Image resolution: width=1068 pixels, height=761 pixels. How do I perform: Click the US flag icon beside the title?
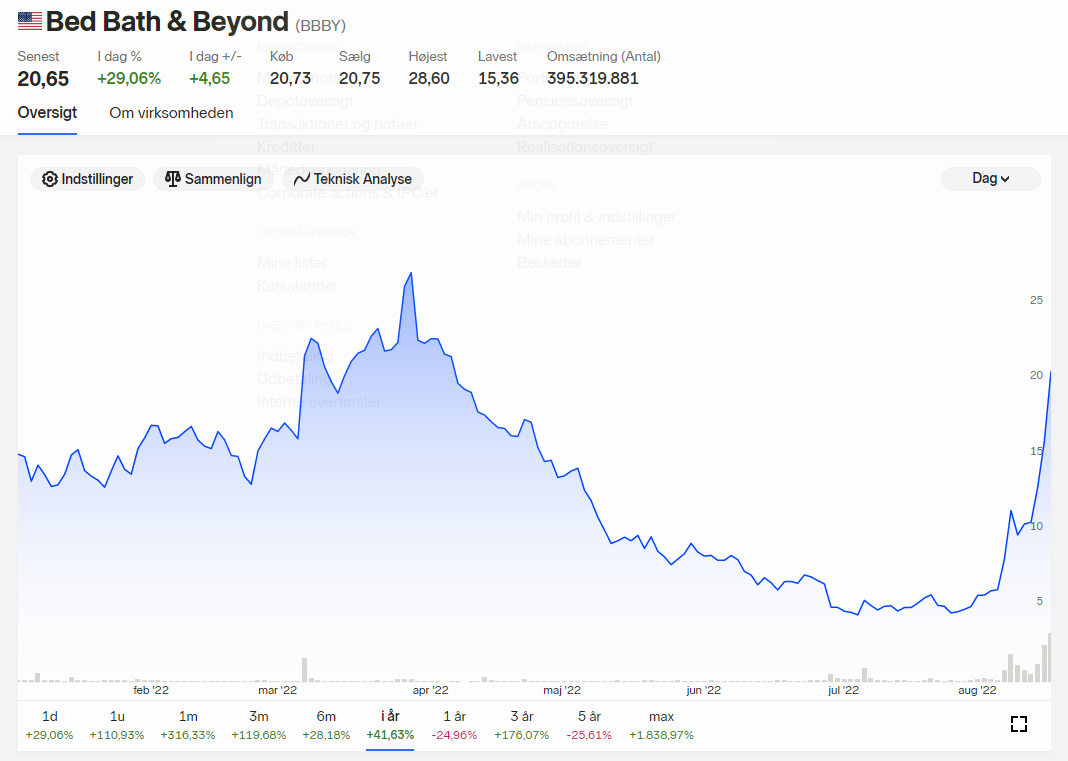[30, 22]
